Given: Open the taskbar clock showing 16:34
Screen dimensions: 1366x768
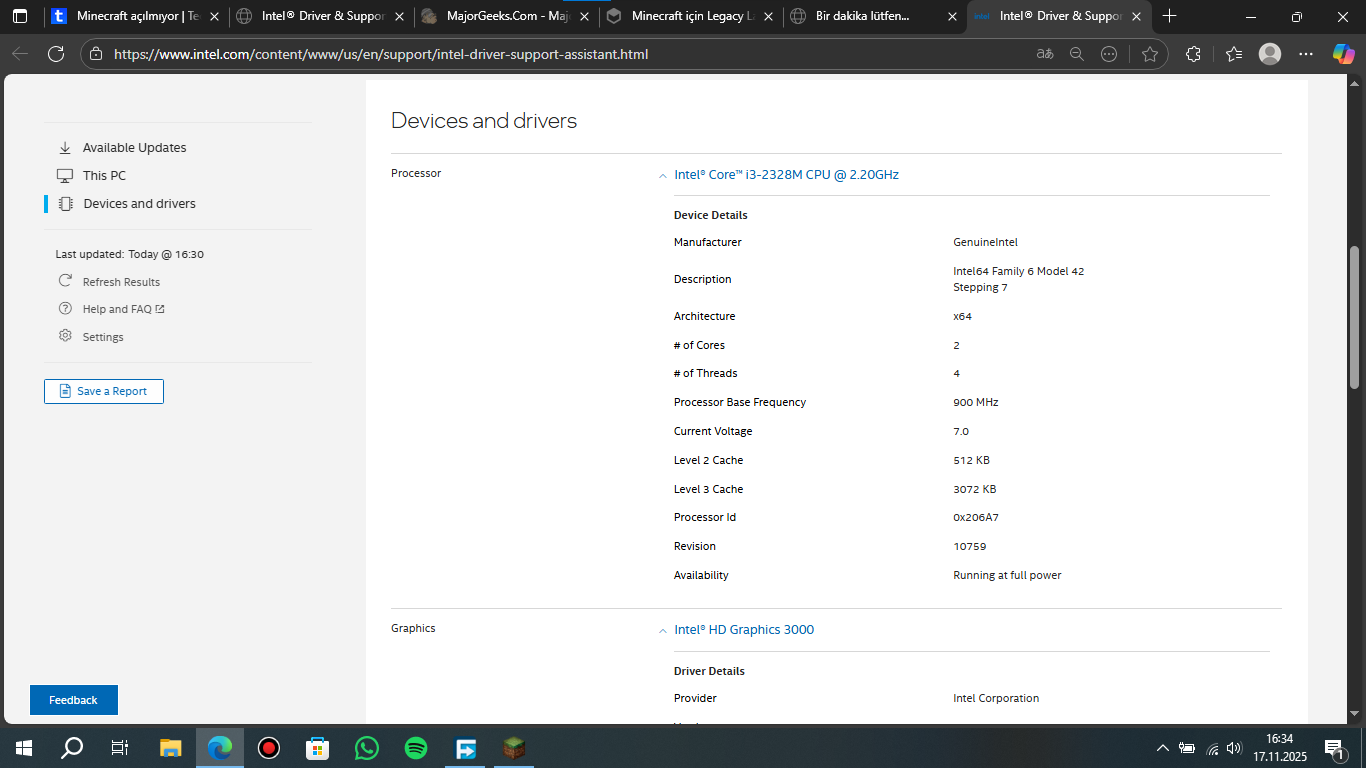Looking at the screenshot, I should pos(1278,748).
